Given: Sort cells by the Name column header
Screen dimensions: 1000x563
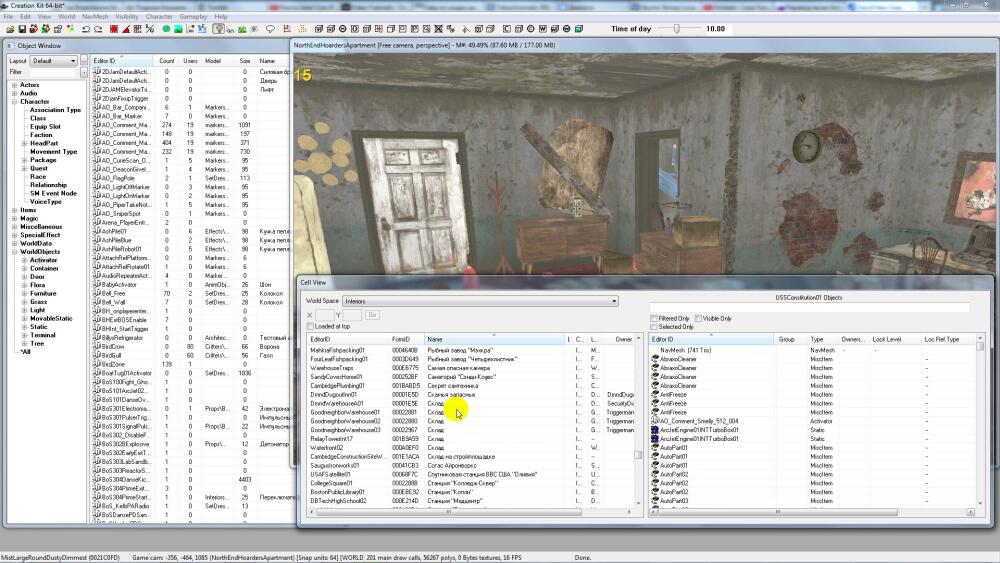Looking at the screenshot, I should click(x=494, y=339).
